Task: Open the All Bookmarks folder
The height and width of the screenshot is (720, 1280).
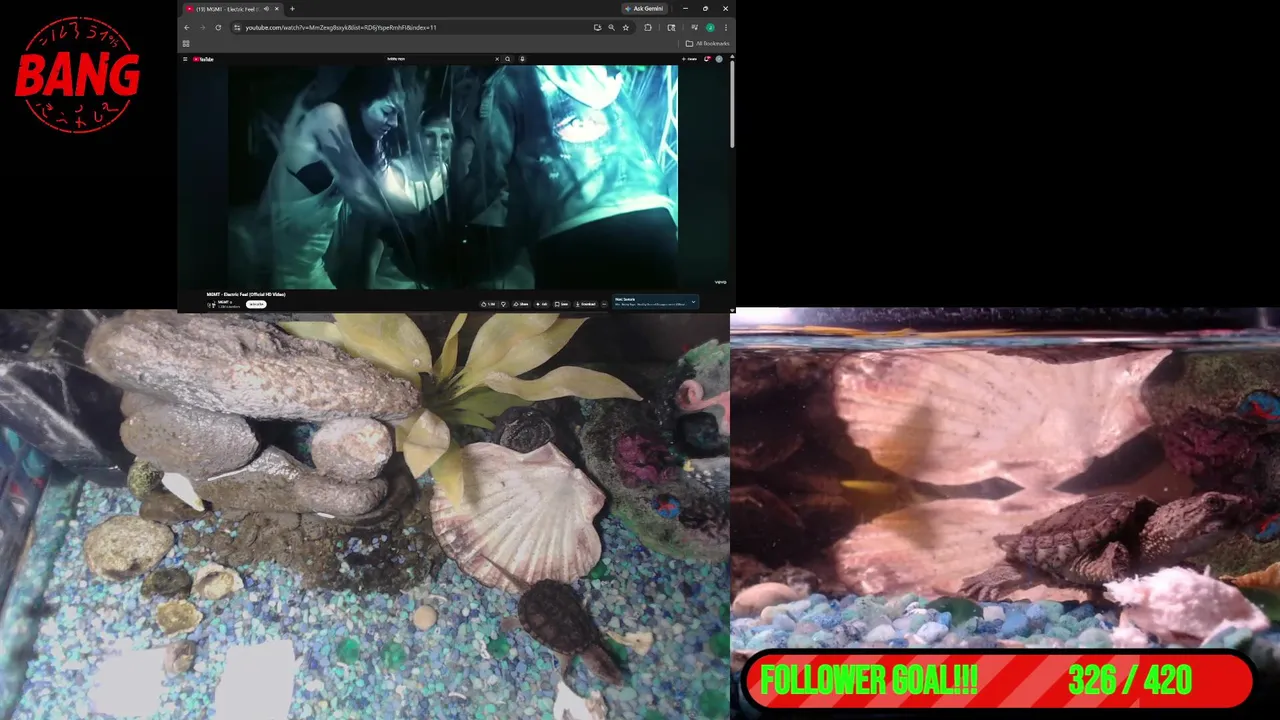Action: point(707,44)
